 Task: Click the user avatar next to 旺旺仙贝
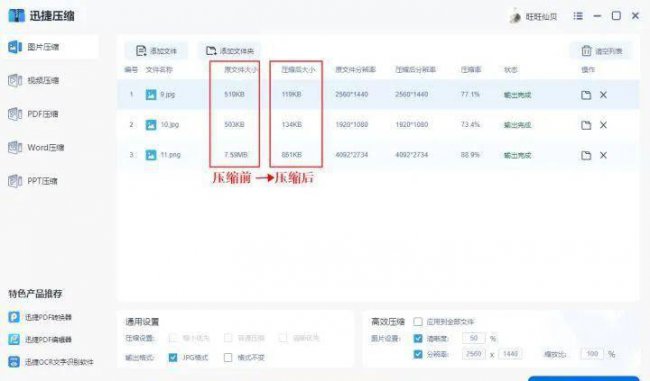(515, 17)
